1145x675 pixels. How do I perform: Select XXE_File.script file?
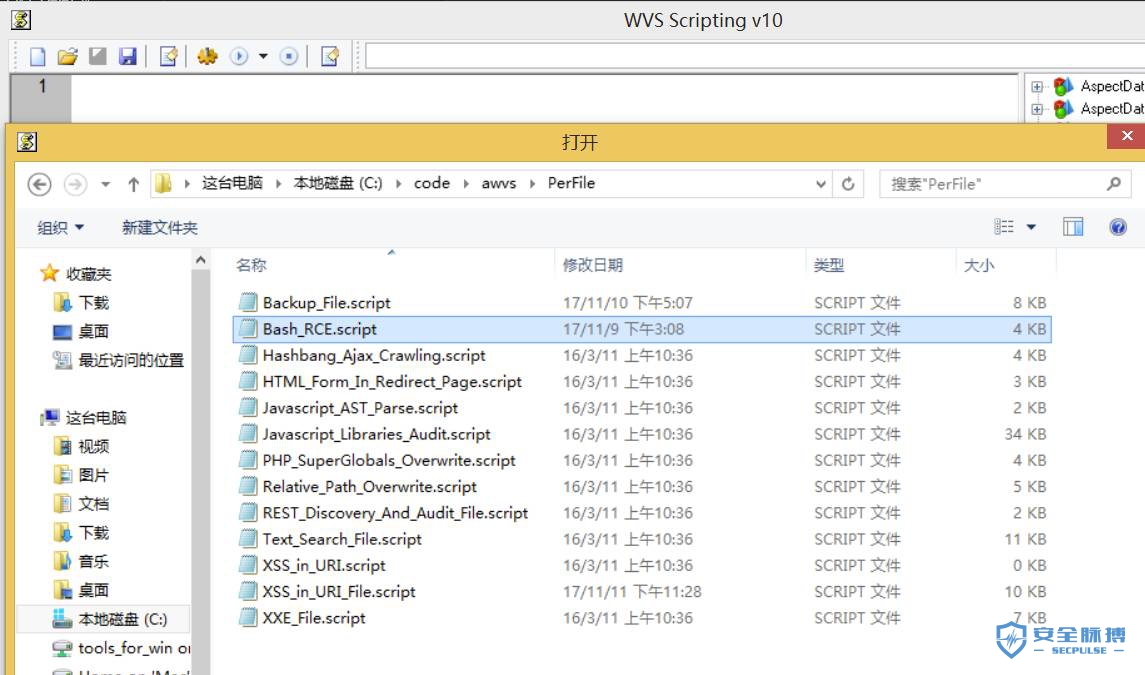click(314, 619)
